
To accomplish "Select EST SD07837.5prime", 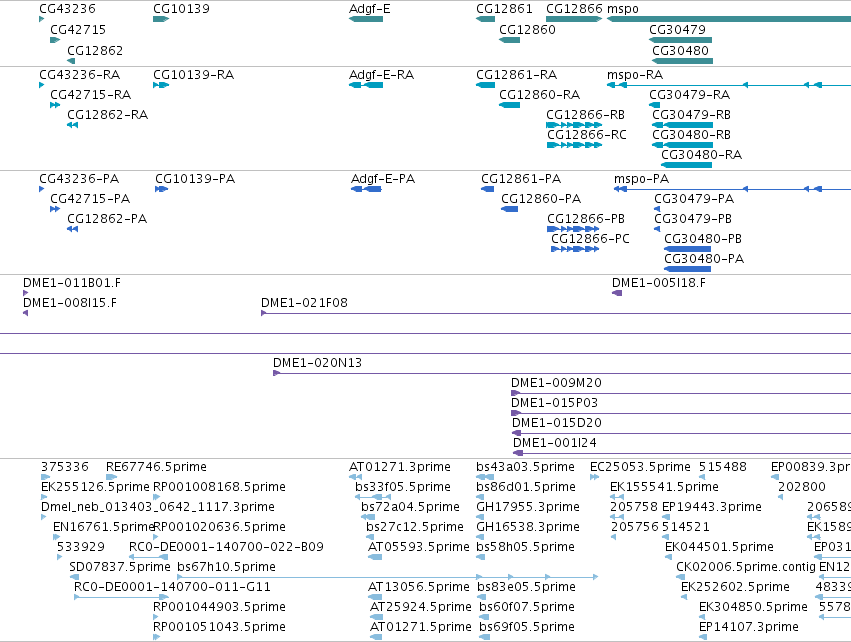I will tap(120, 567).
